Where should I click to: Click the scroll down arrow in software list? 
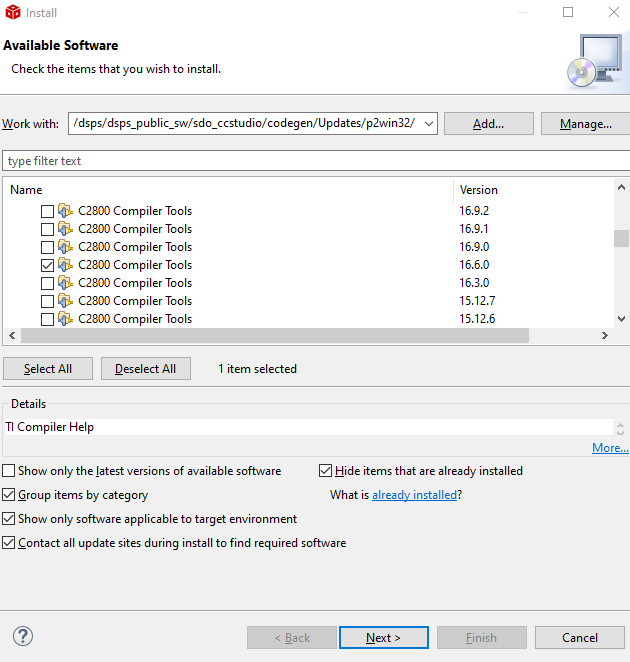(x=621, y=319)
